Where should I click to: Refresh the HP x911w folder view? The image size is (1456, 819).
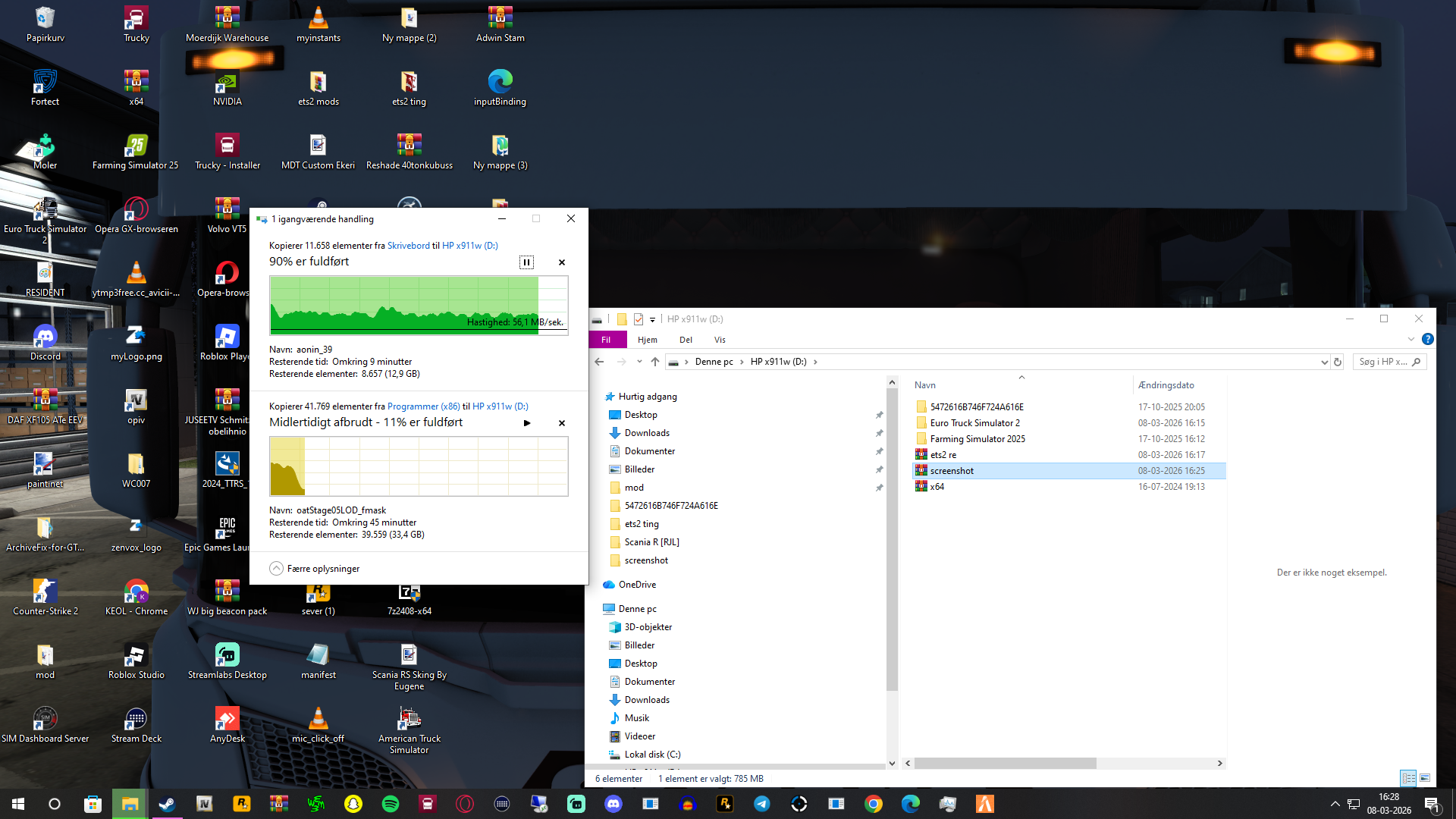click(1338, 362)
